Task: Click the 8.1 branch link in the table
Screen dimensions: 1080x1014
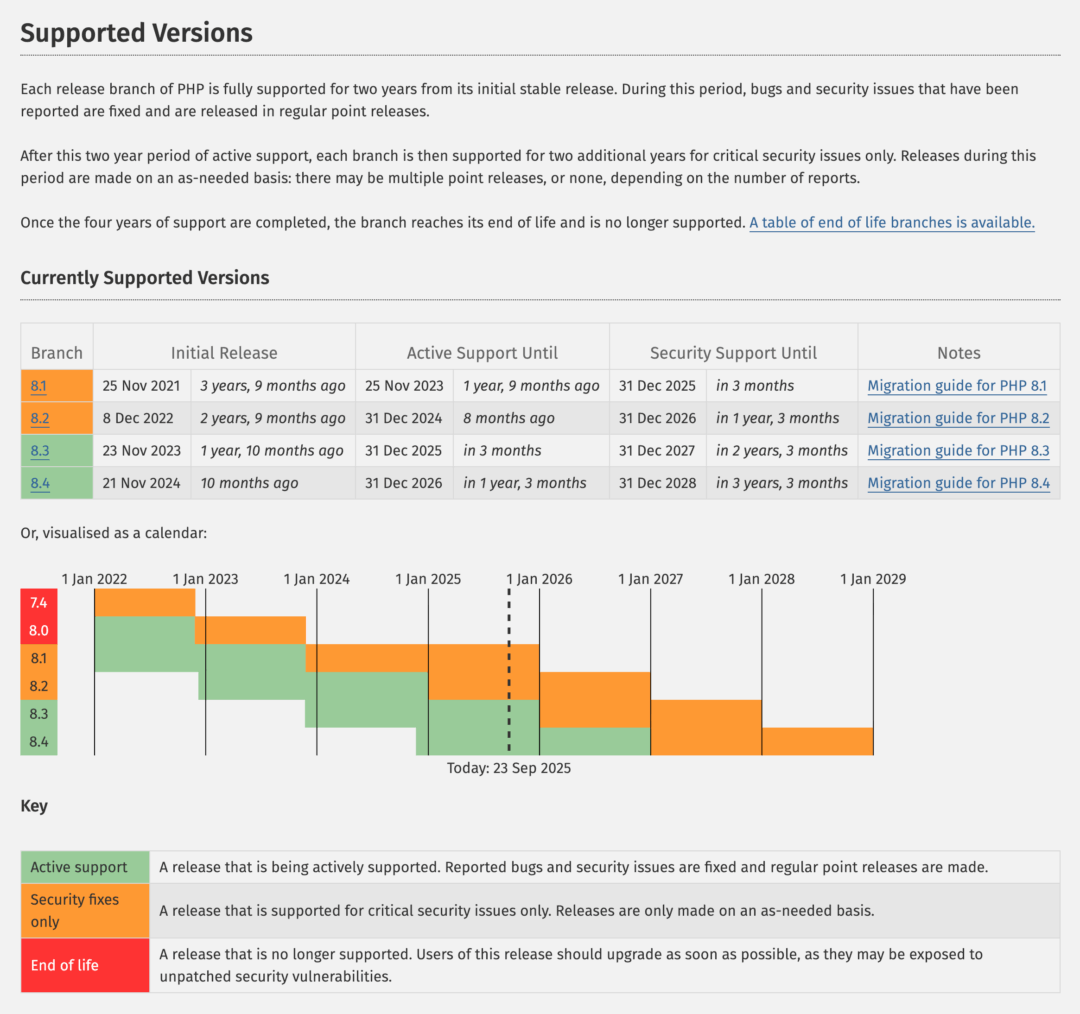Action: [39, 386]
